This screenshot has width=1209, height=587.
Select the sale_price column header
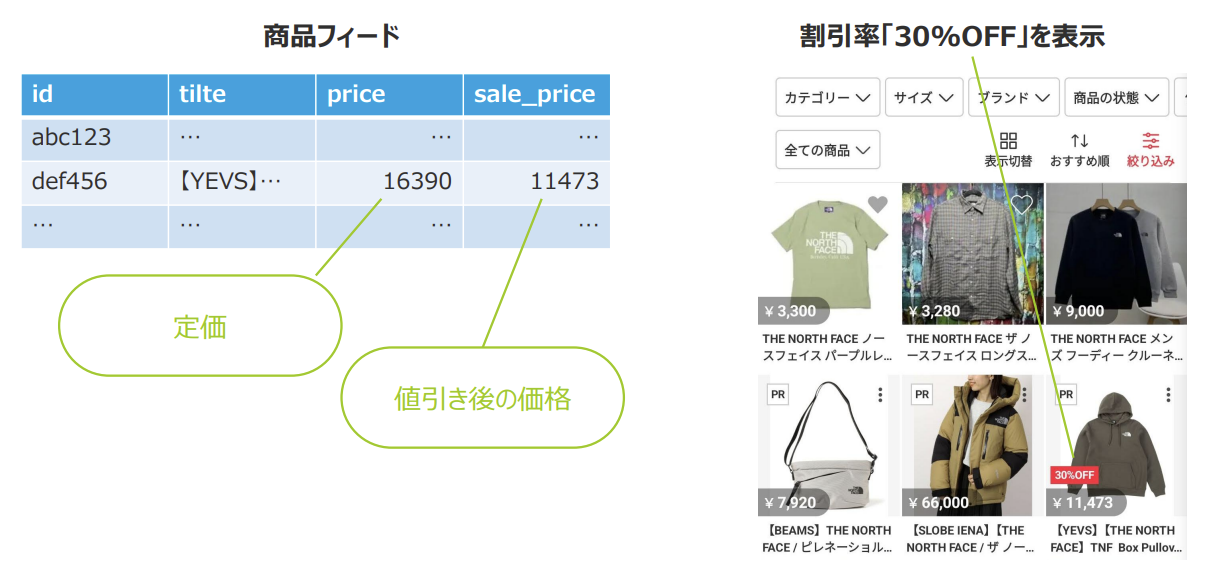536,95
